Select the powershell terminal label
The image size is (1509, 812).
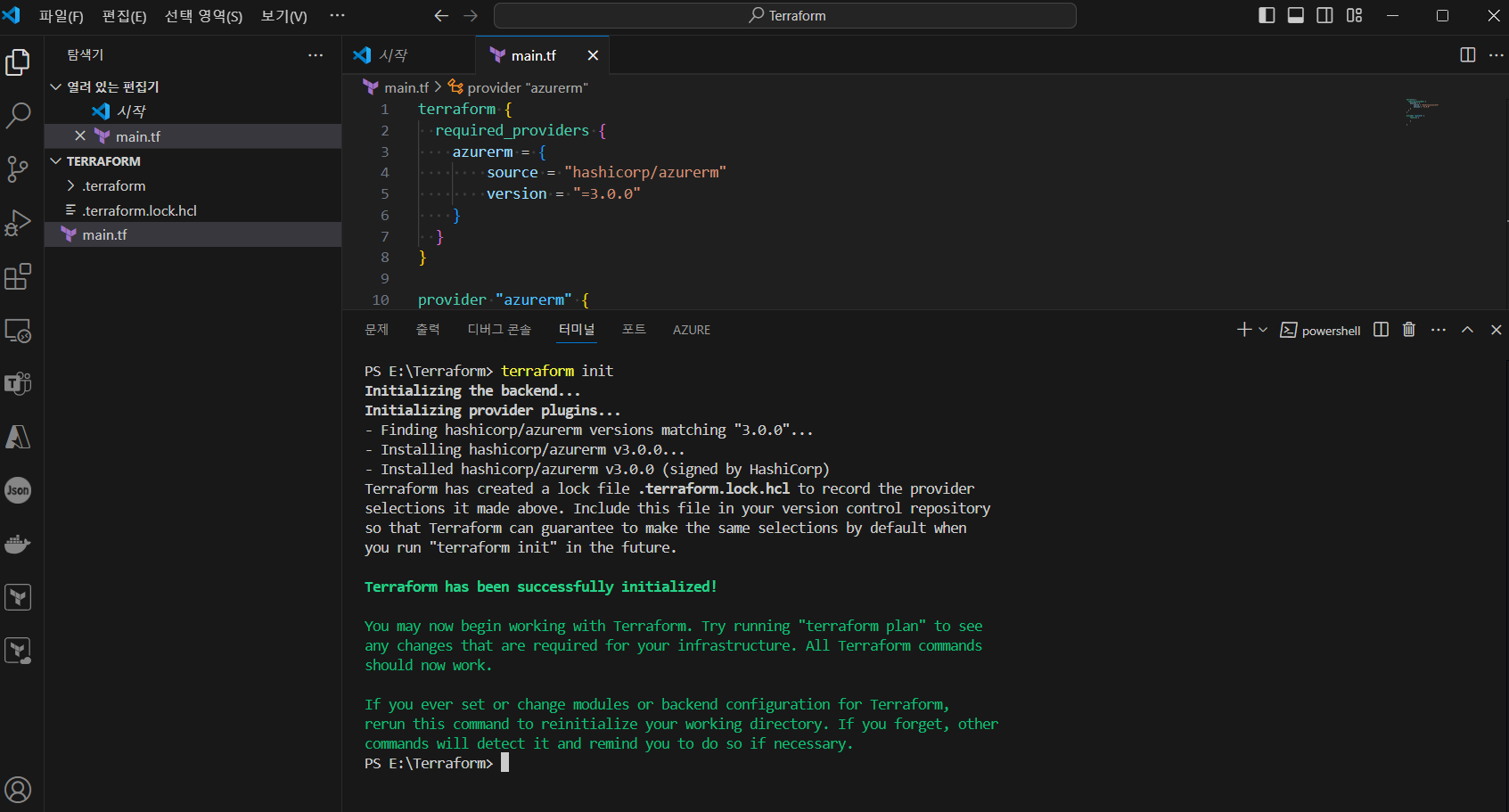[1321, 331]
